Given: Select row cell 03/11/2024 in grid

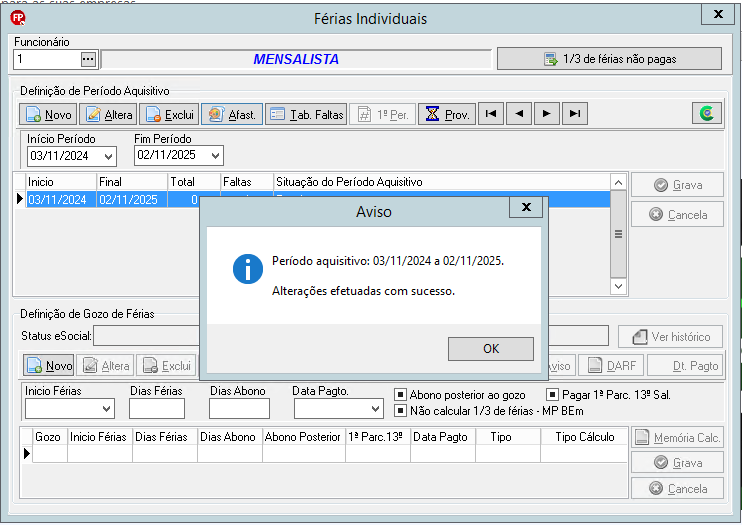Looking at the screenshot, I should click(61, 199).
